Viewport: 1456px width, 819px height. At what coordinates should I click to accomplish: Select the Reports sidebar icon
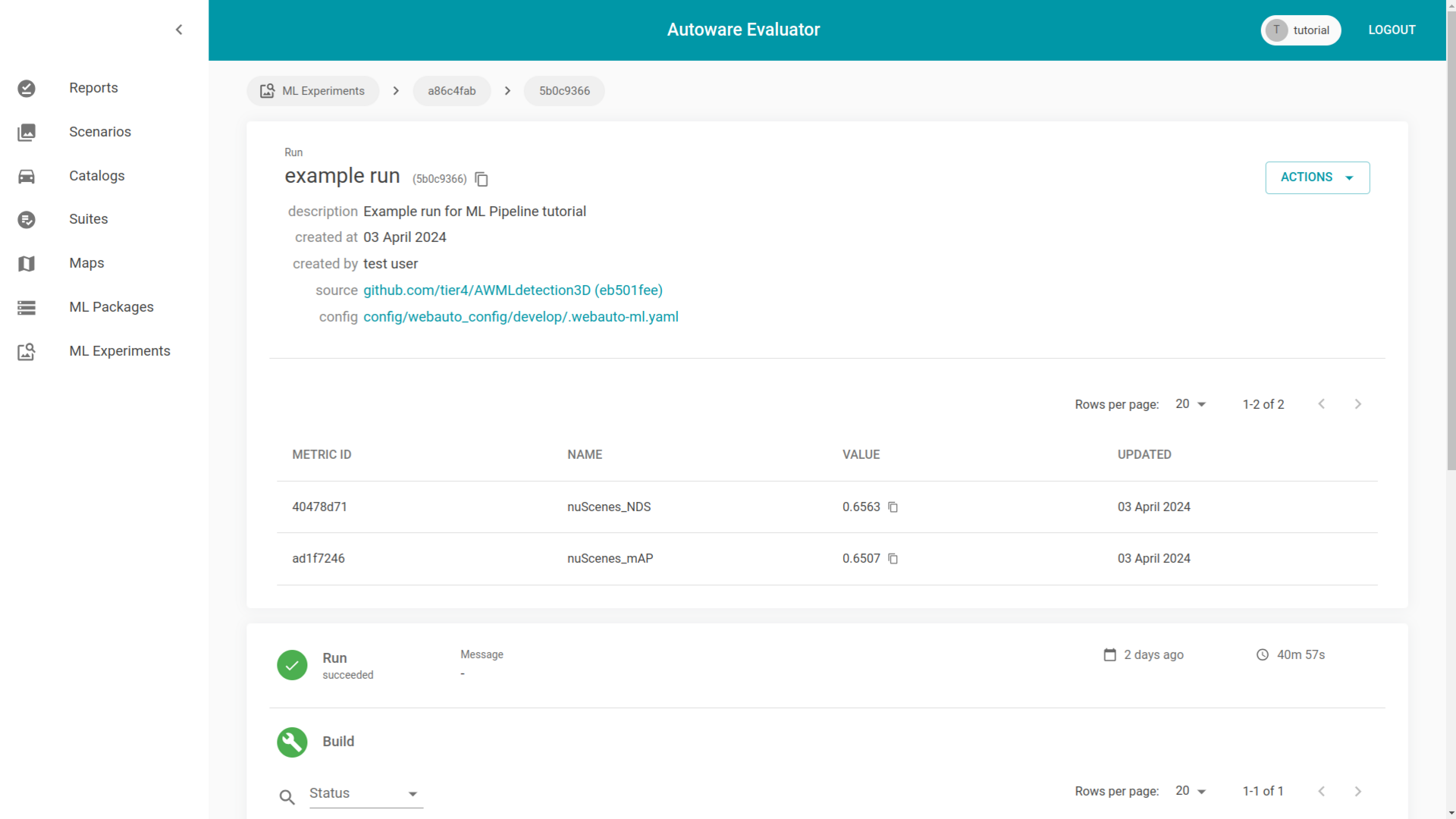tap(27, 88)
